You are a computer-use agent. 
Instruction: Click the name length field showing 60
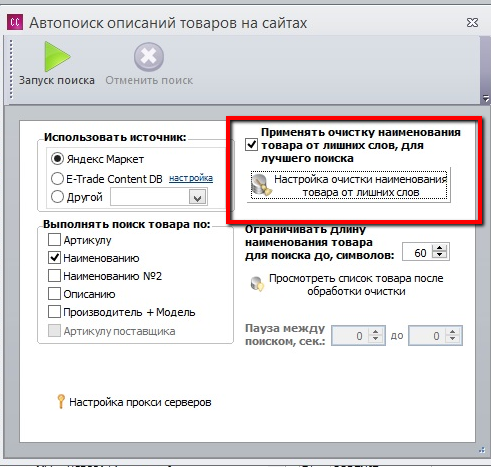click(417, 252)
